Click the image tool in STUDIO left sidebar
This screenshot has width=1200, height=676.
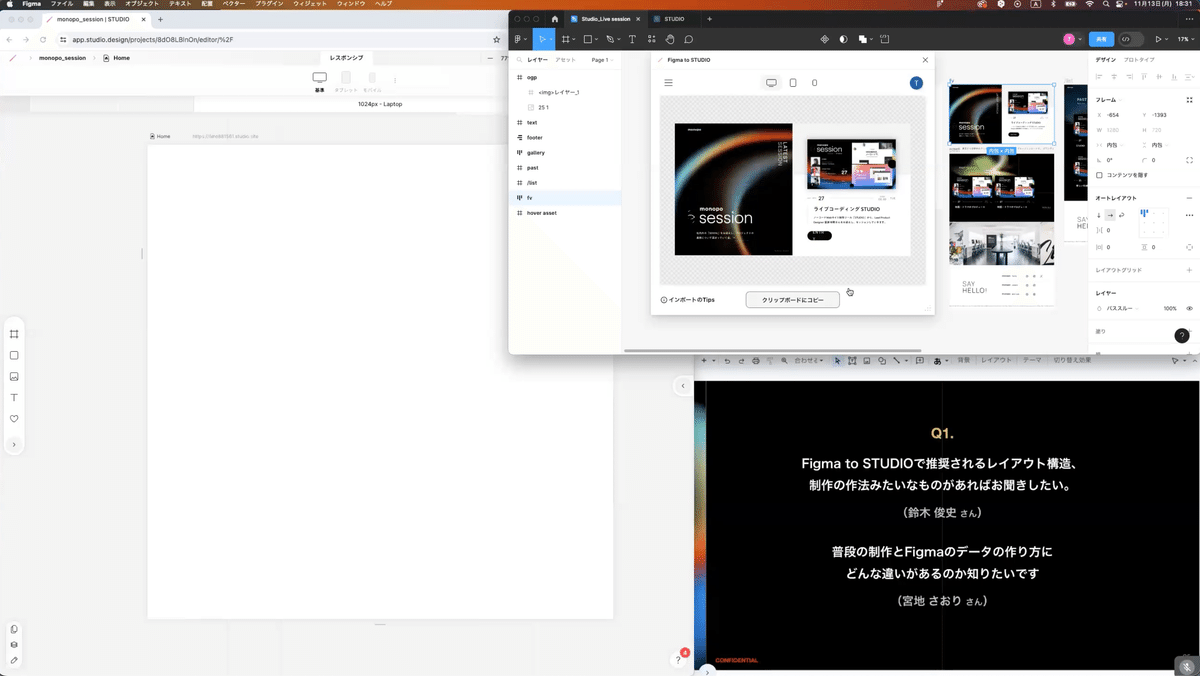[x=14, y=376]
